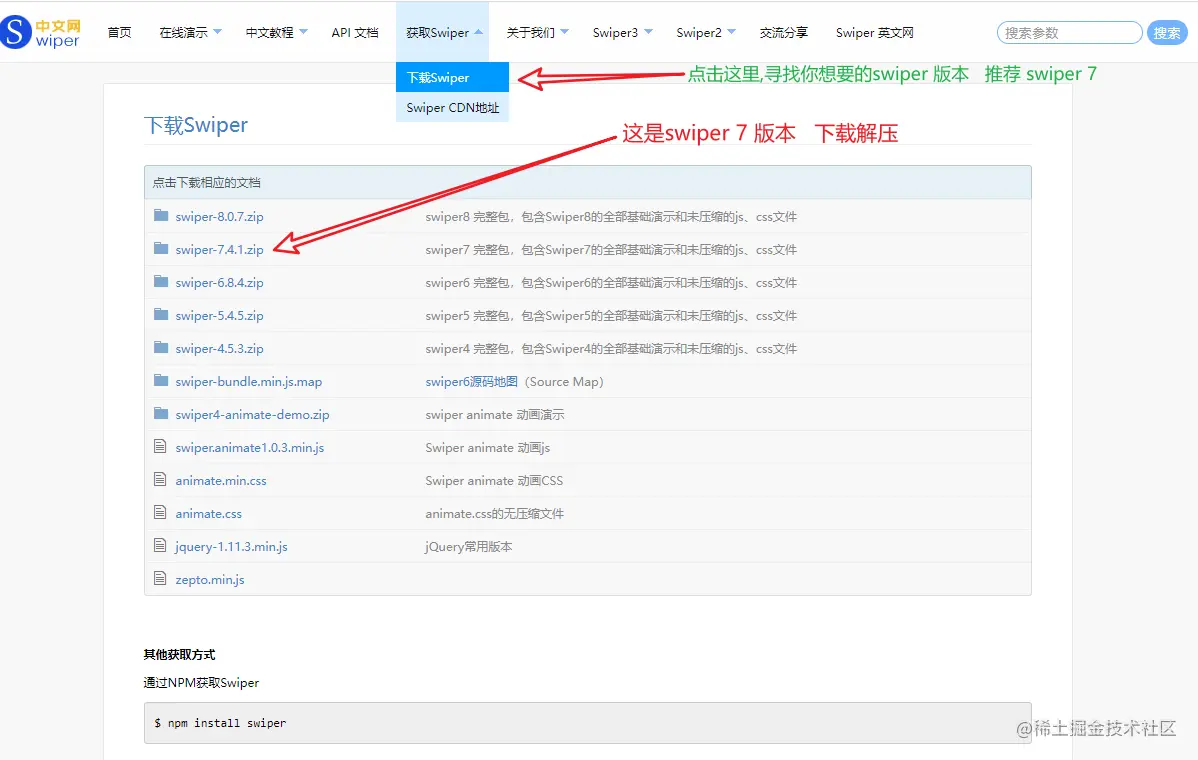The image size is (1198, 760).
Task: Download swiper-8.0.7.zip
Action: pos(219,216)
